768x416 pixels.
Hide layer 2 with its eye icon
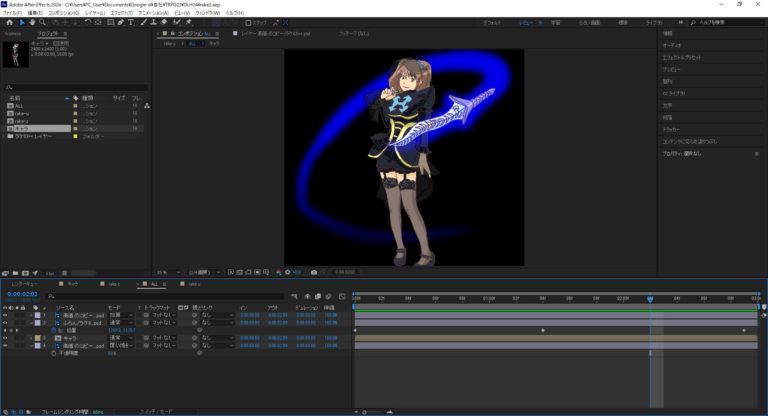click(x=5, y=323)
